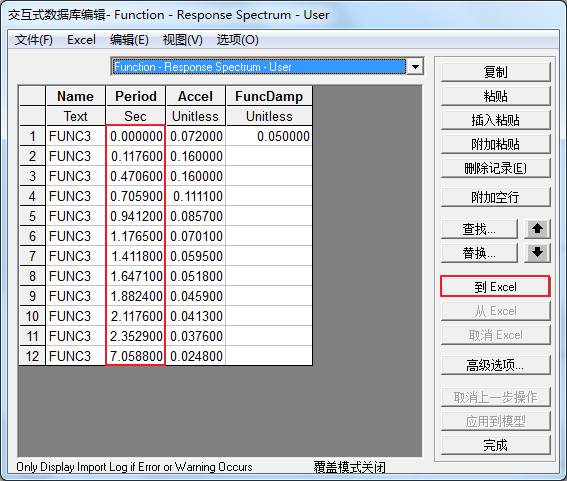This screenshot has height=481, width=567.
Task: Open the Excel menu
Action: [81, 40]
